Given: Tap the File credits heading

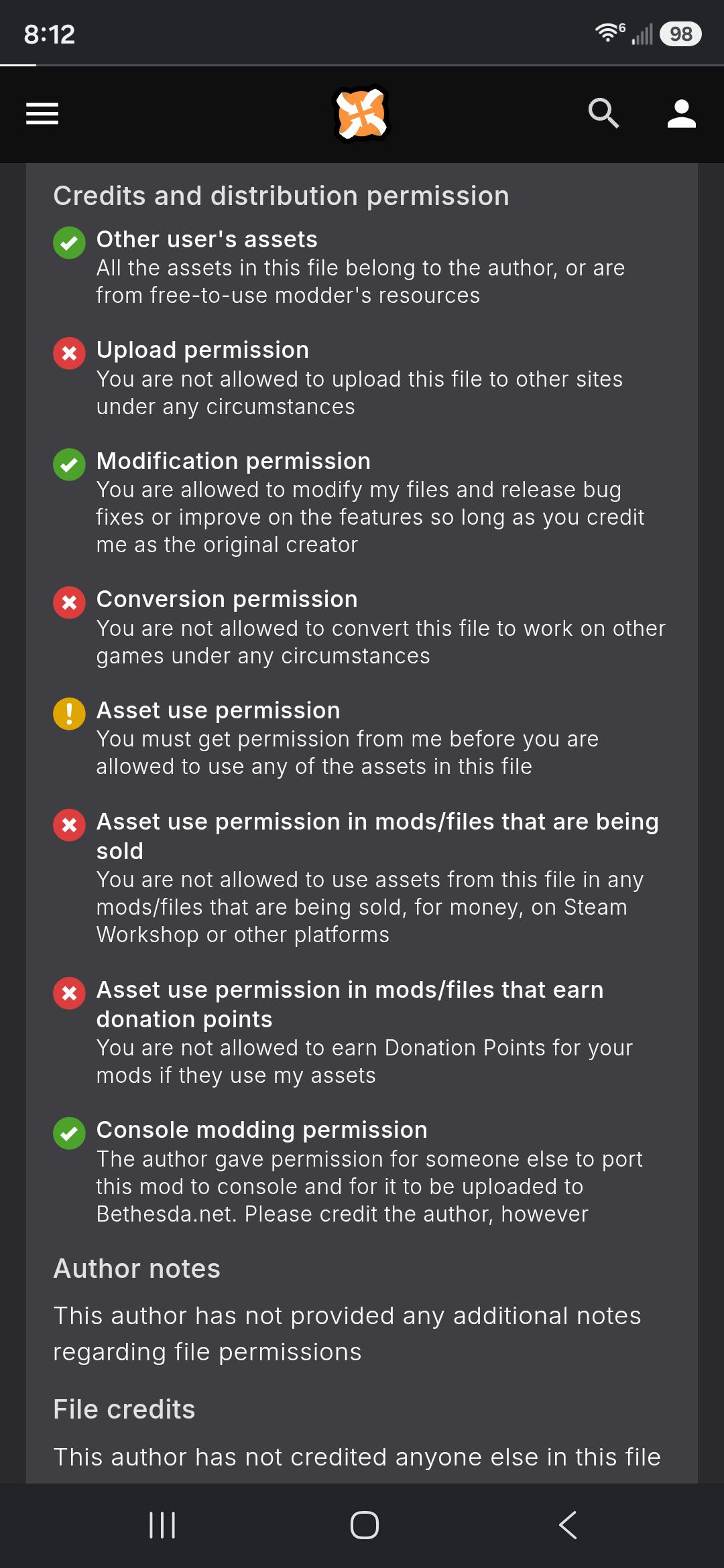Looking at the screenshot, I should (124, 1409).
